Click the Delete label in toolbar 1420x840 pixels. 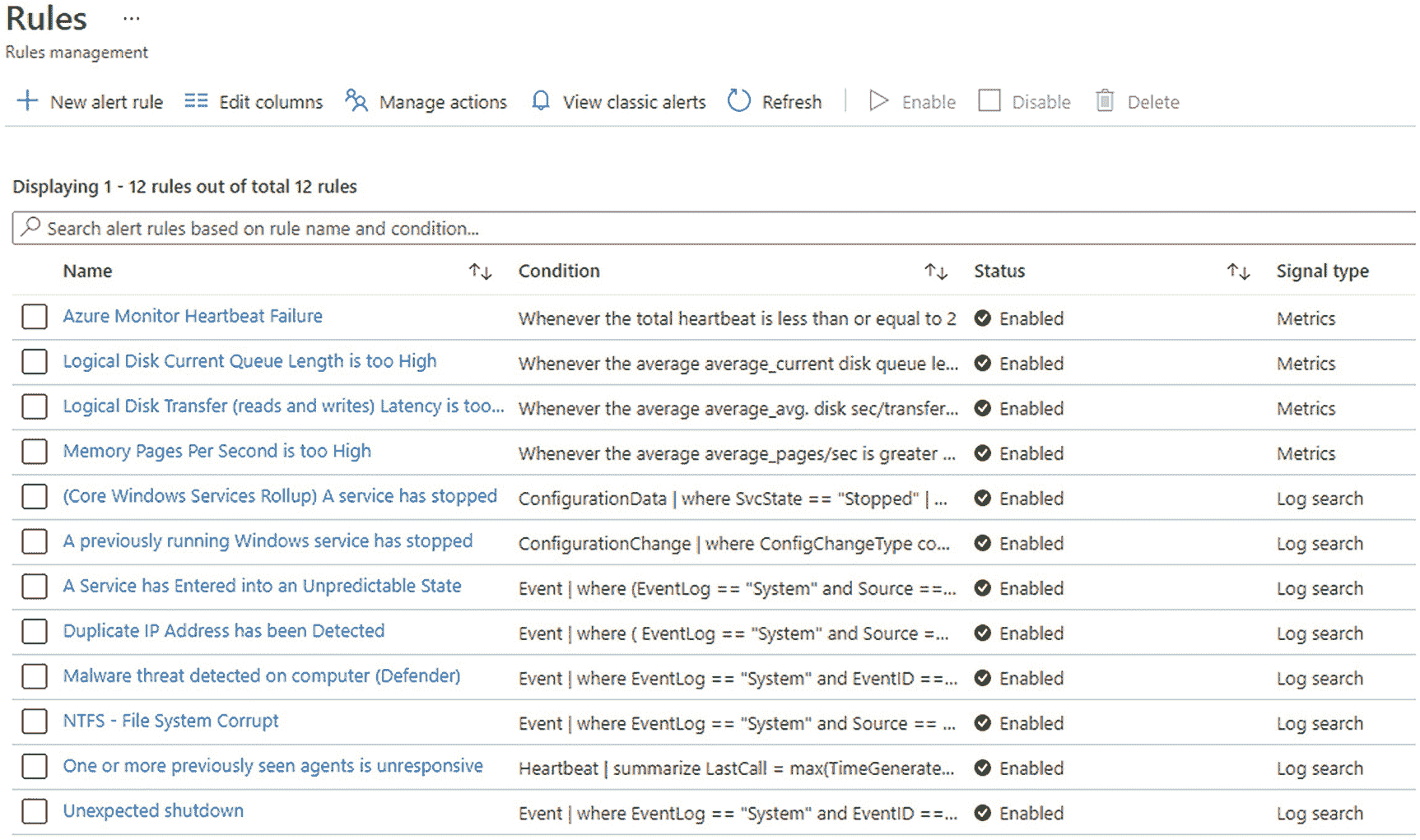point(1153,102)
